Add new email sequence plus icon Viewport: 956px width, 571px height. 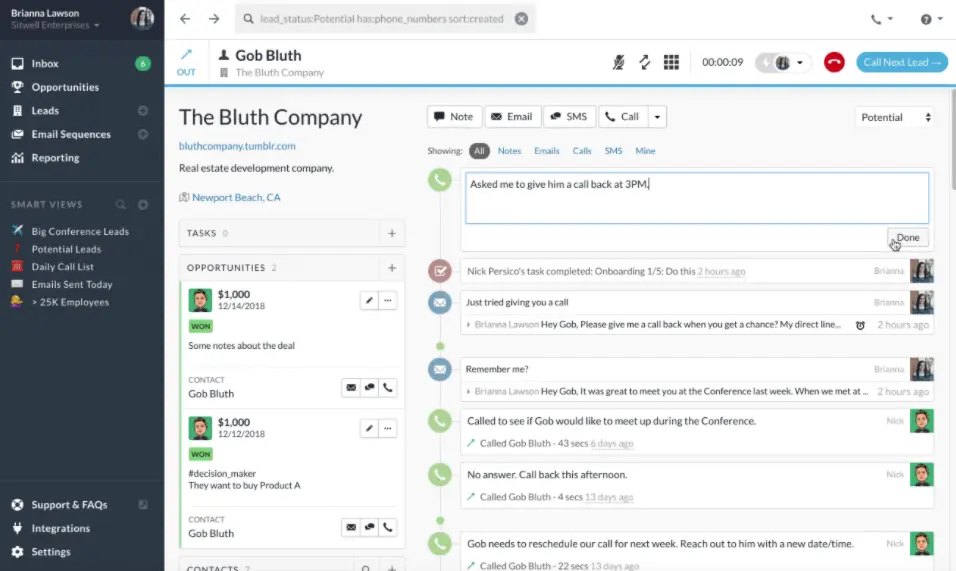coord(143,134)
